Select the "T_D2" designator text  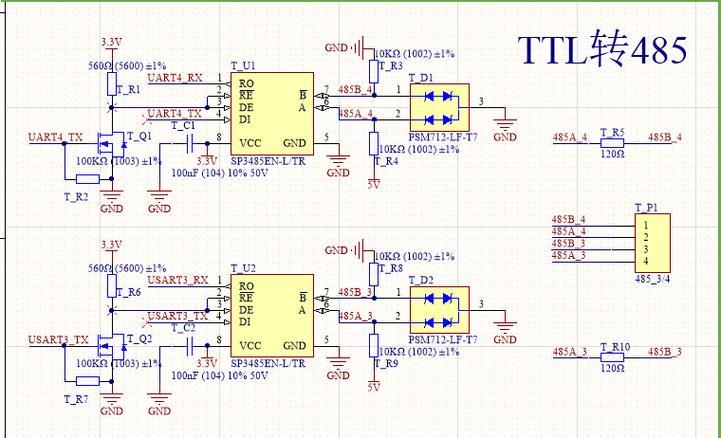[x=421, y=280]
